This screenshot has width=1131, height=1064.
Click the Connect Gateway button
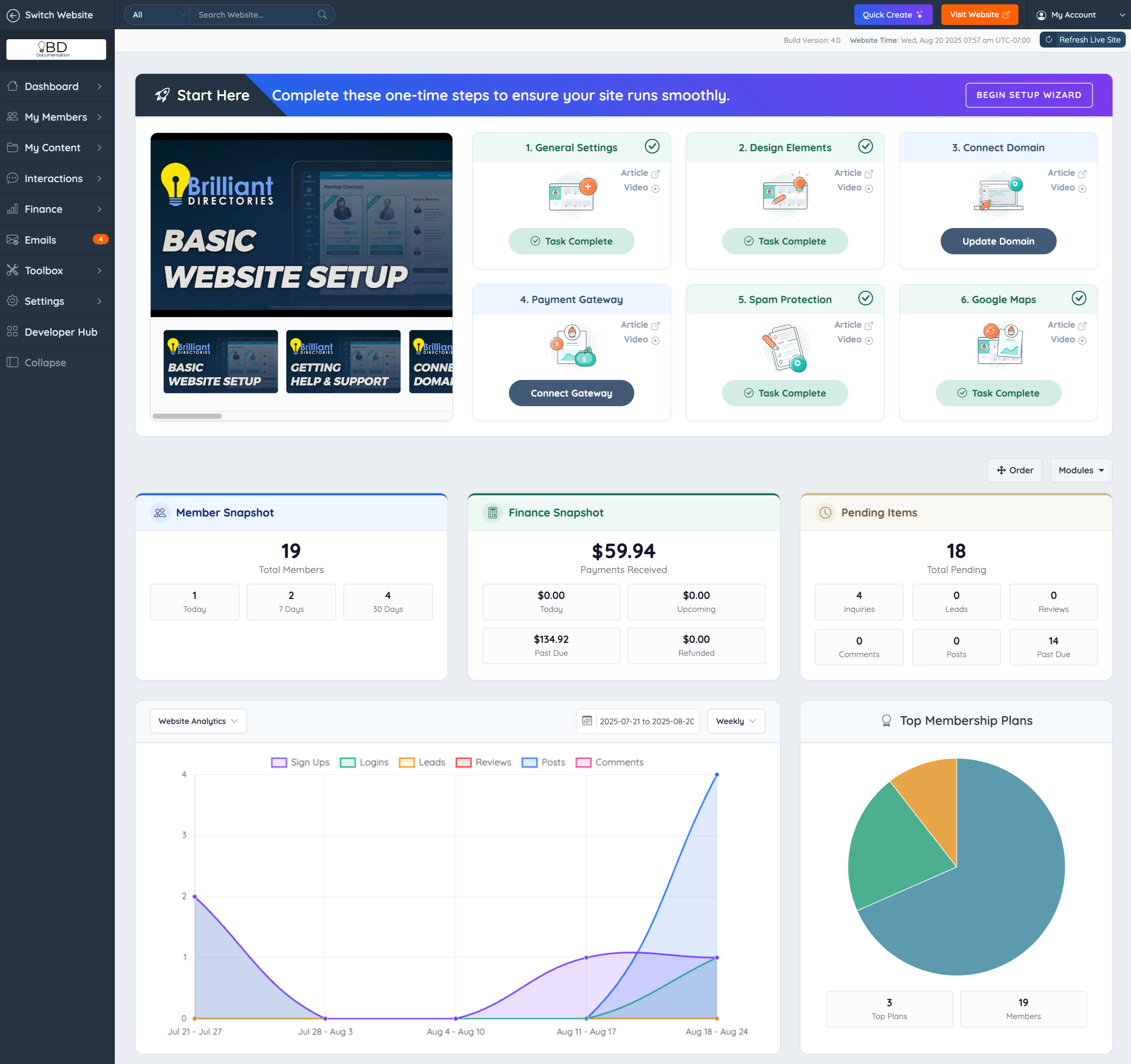point(571,393)
